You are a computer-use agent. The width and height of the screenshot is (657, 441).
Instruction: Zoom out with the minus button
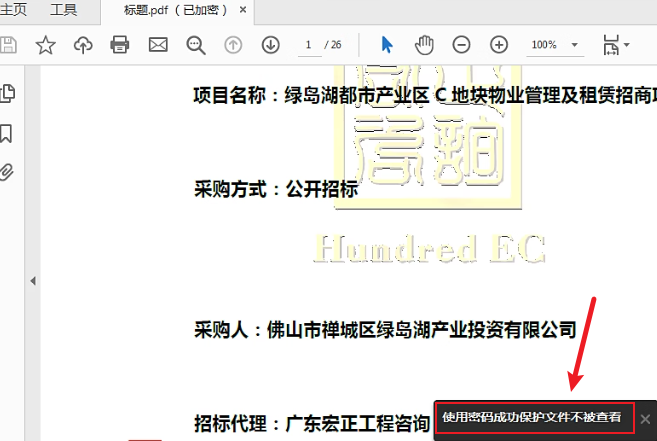tap(461, 45)
